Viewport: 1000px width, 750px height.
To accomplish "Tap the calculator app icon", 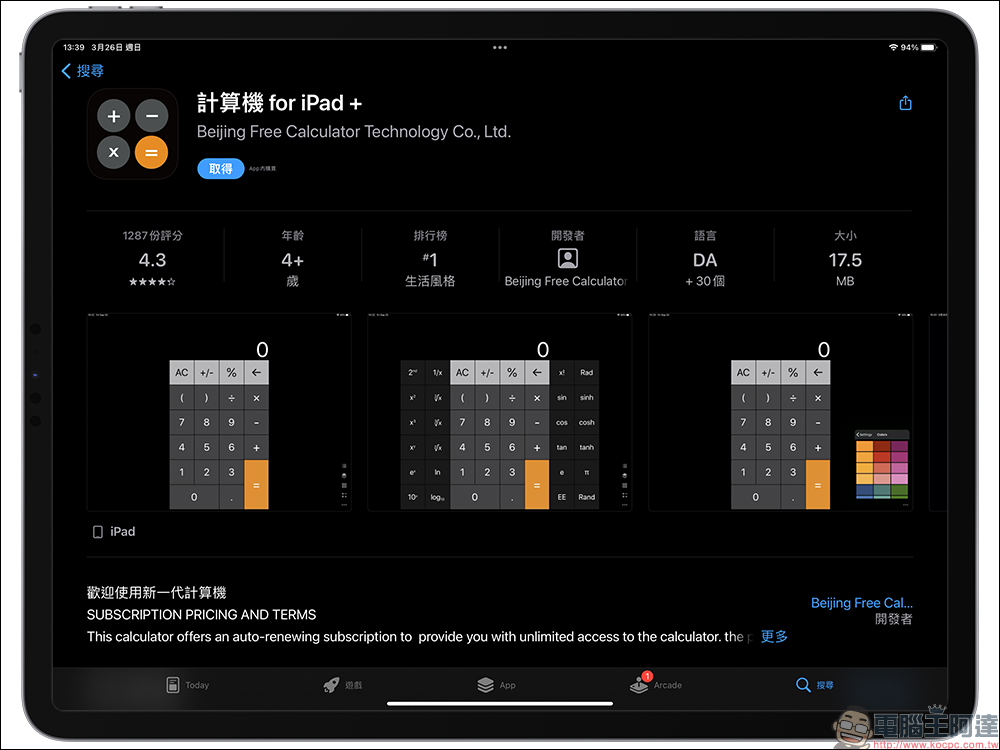I will (133, 134).
